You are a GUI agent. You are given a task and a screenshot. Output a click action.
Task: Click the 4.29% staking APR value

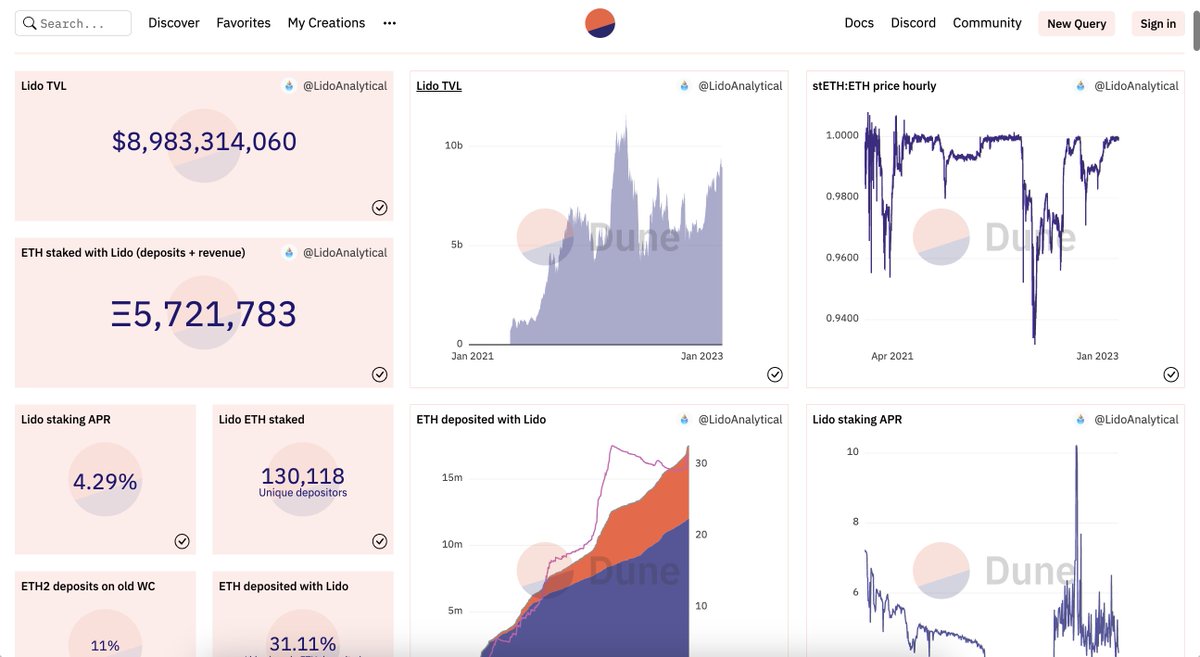pyautogui.click(x=105, y=482)
